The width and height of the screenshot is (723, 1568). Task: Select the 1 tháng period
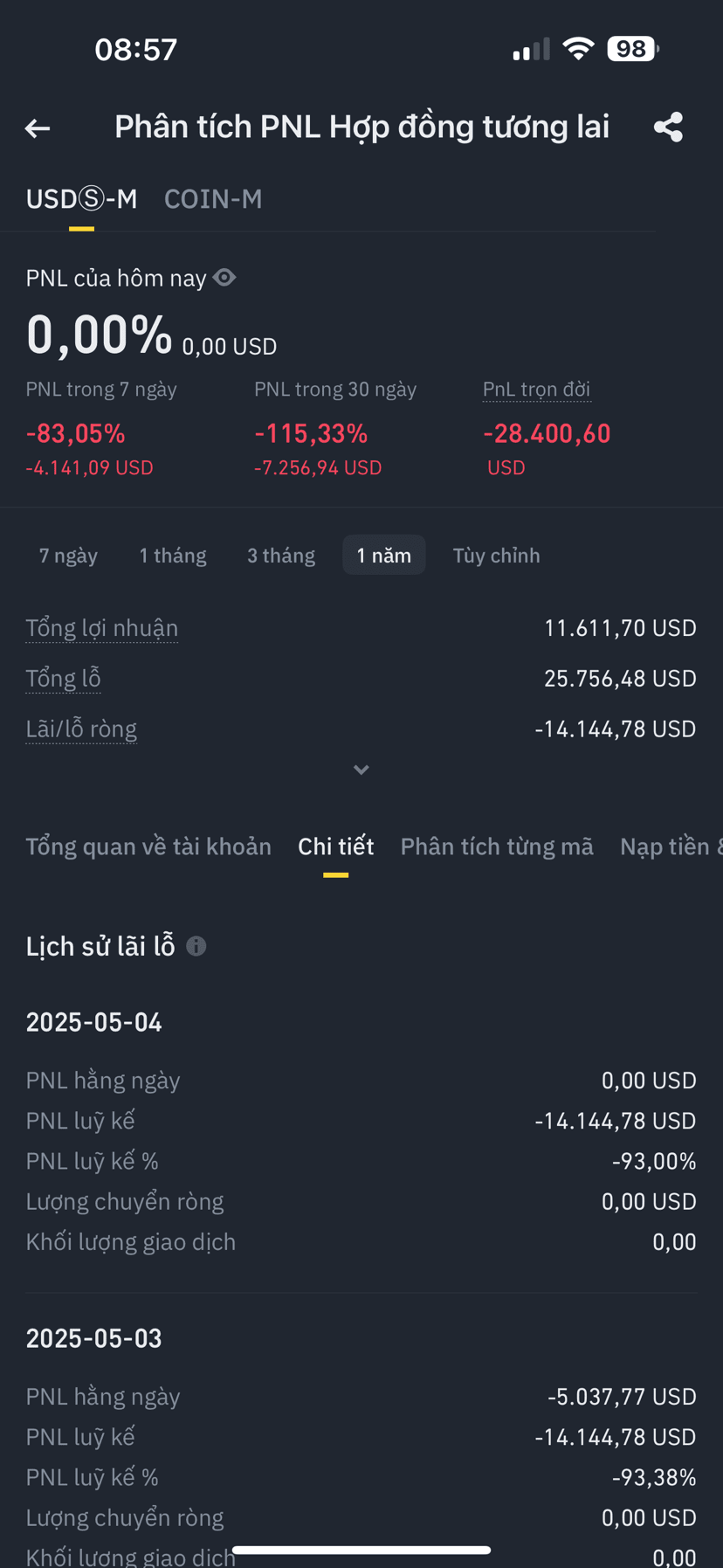click(173, 556)
